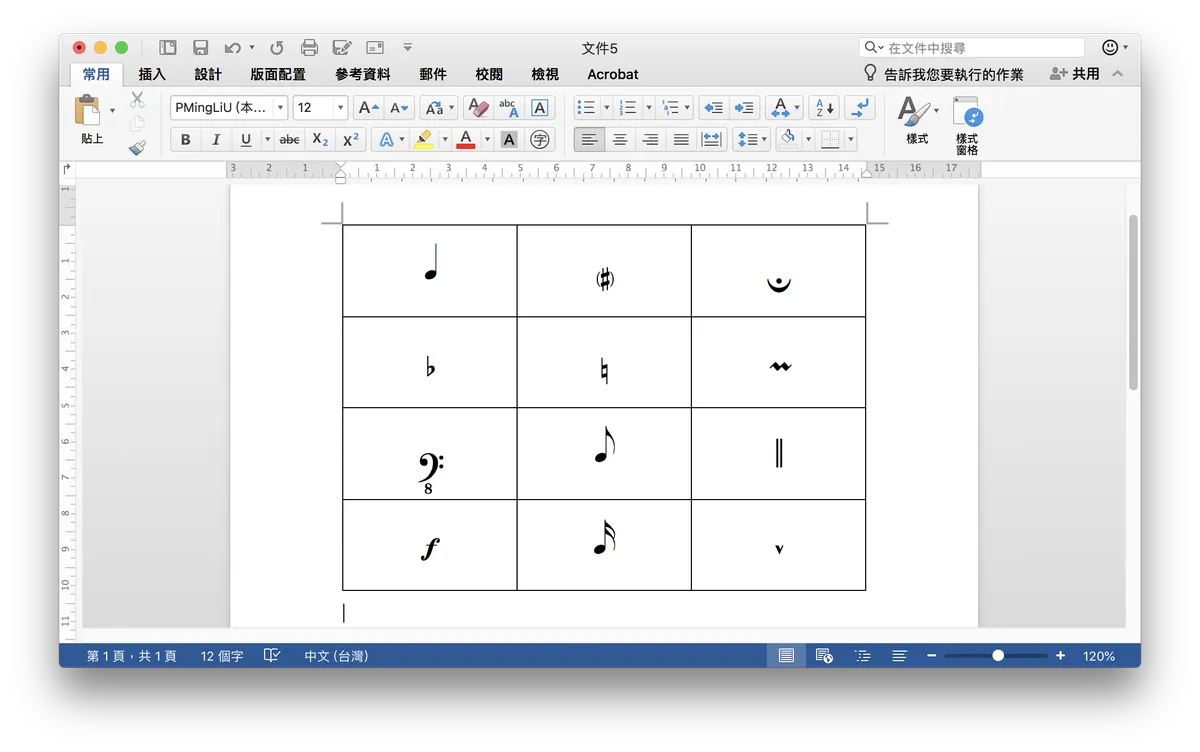Increase font size with large A
Viewport: 1200px width, 752px height.
(368, 108)
